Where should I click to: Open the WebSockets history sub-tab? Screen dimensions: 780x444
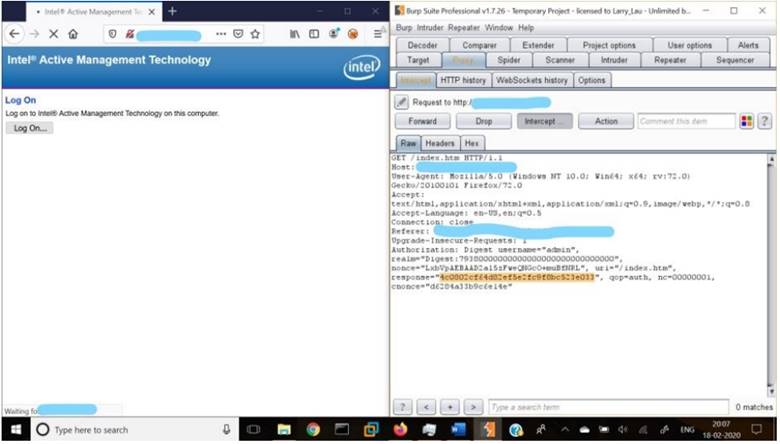531,80
